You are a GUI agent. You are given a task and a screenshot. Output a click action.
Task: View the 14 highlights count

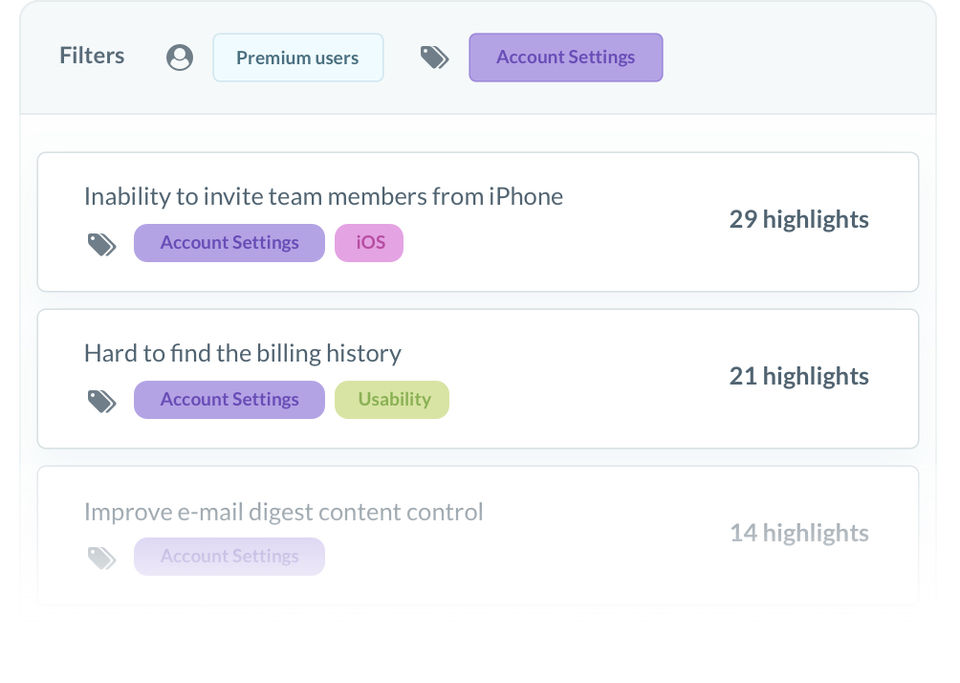coord(798,533)
